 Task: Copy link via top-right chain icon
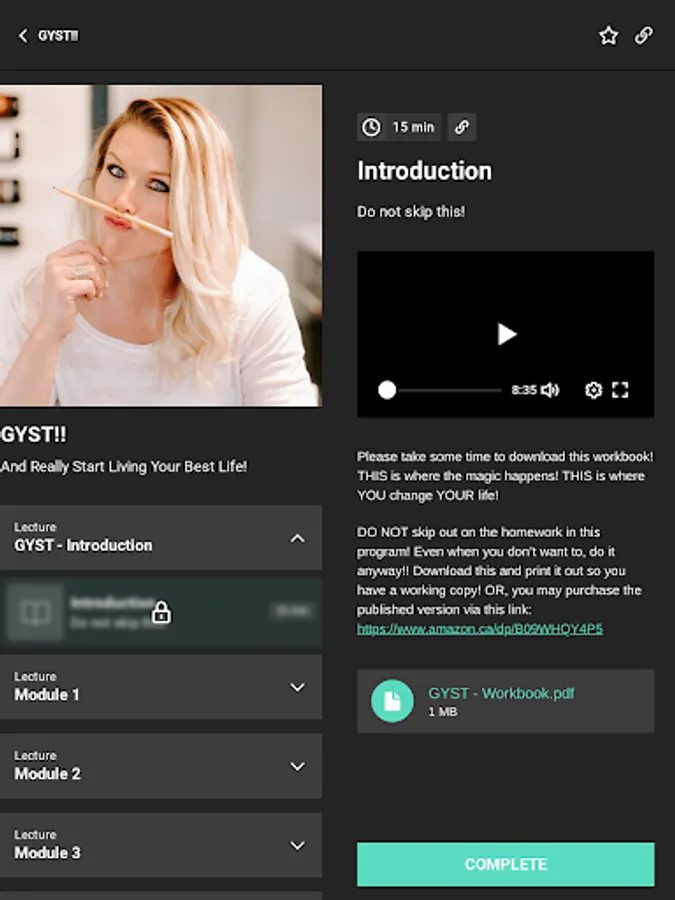point(643,36)
